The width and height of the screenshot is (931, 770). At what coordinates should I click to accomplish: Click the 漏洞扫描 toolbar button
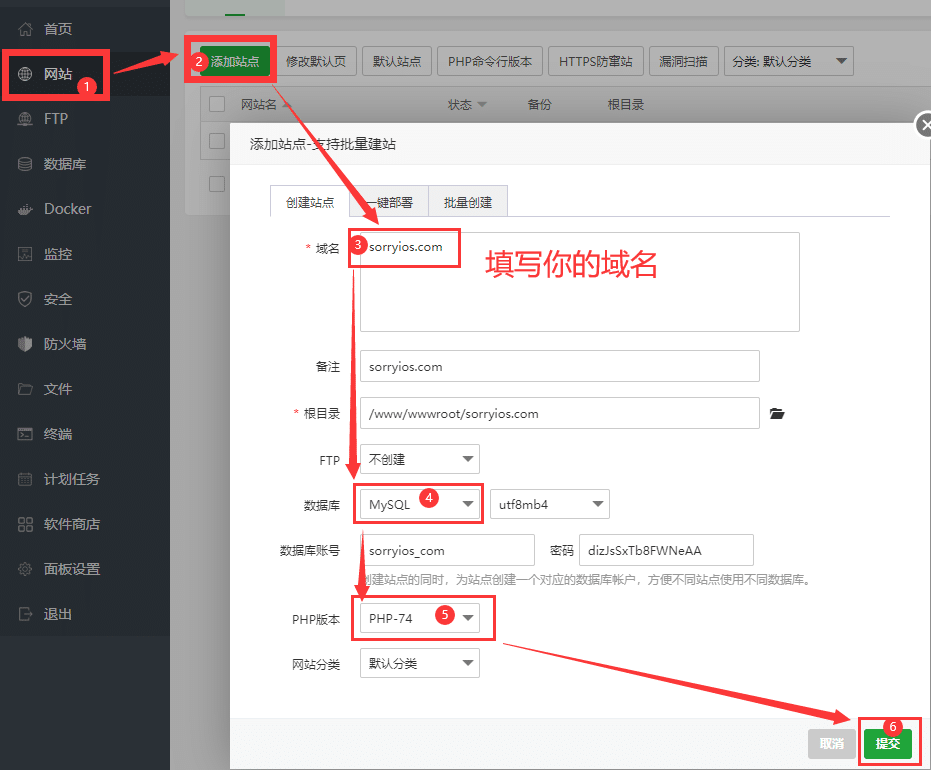point(683,62)
